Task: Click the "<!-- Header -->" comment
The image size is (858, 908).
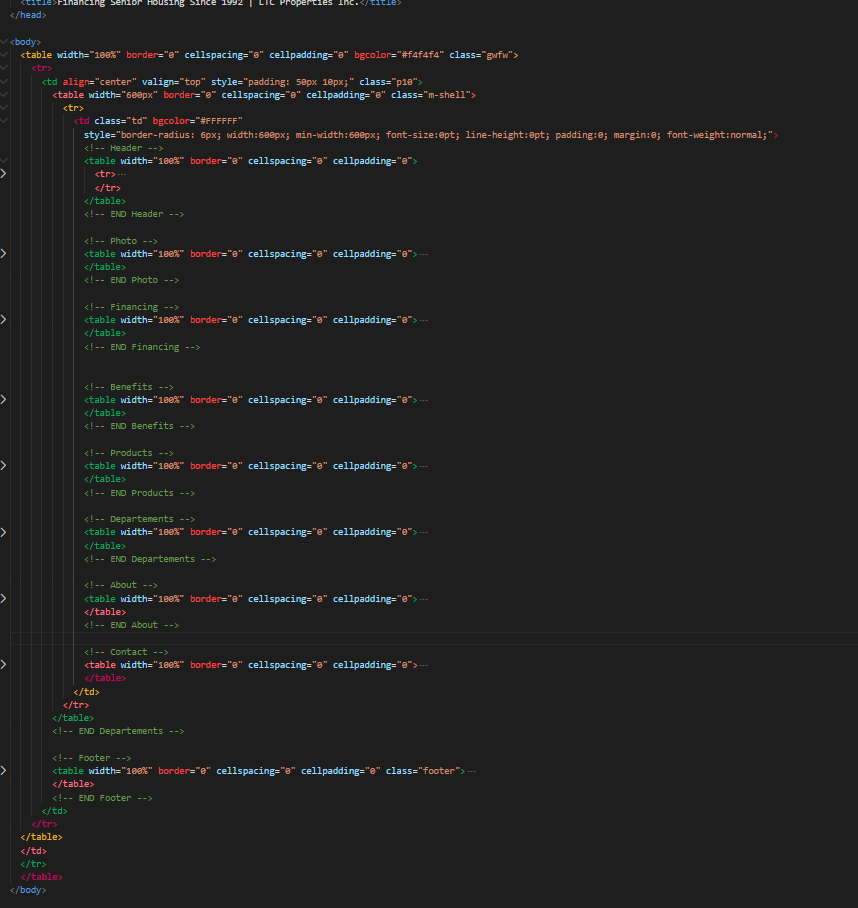Action: point(123,148)
